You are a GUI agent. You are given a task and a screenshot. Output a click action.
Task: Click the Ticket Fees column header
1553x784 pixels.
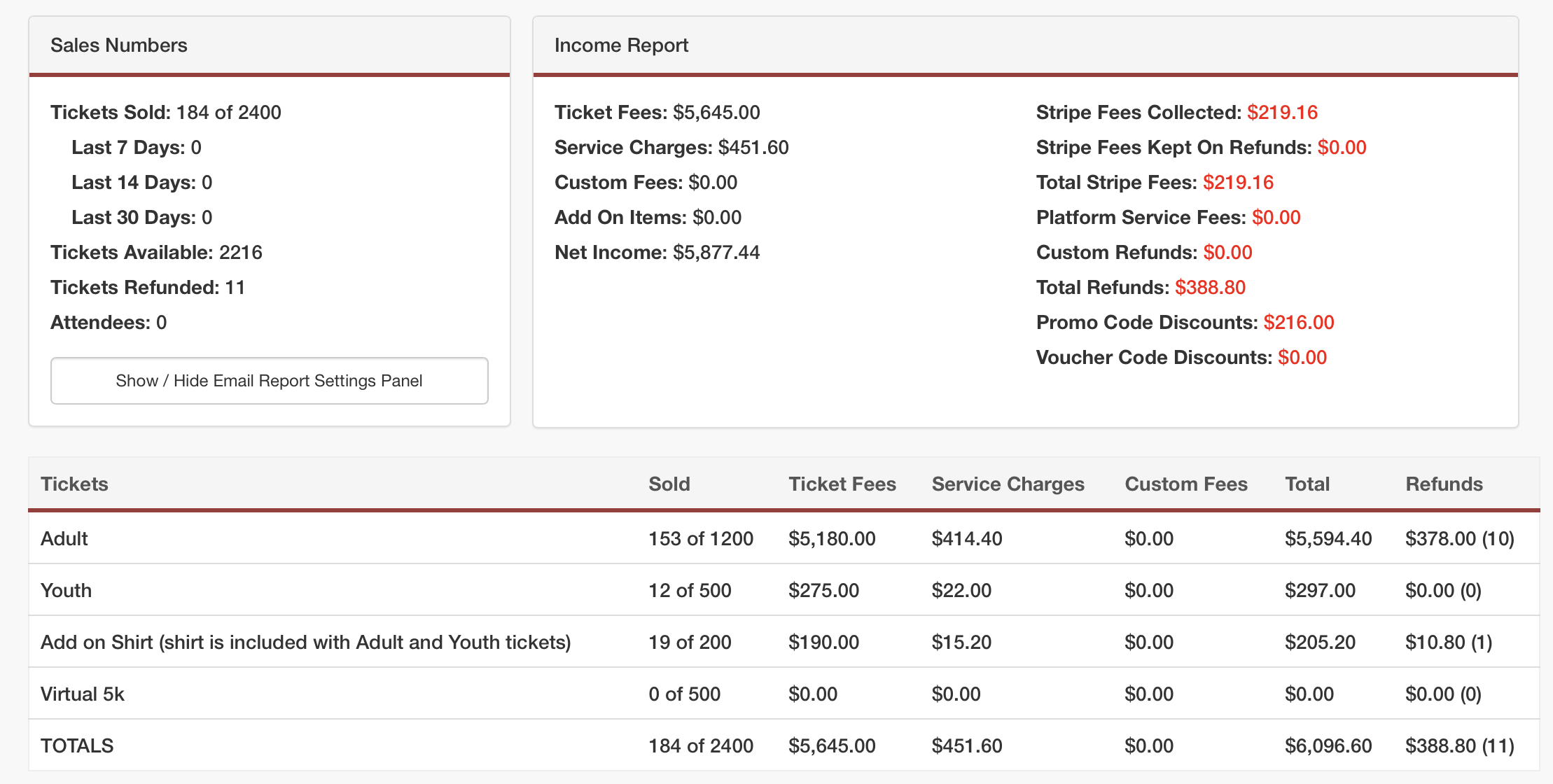(842, 484)
